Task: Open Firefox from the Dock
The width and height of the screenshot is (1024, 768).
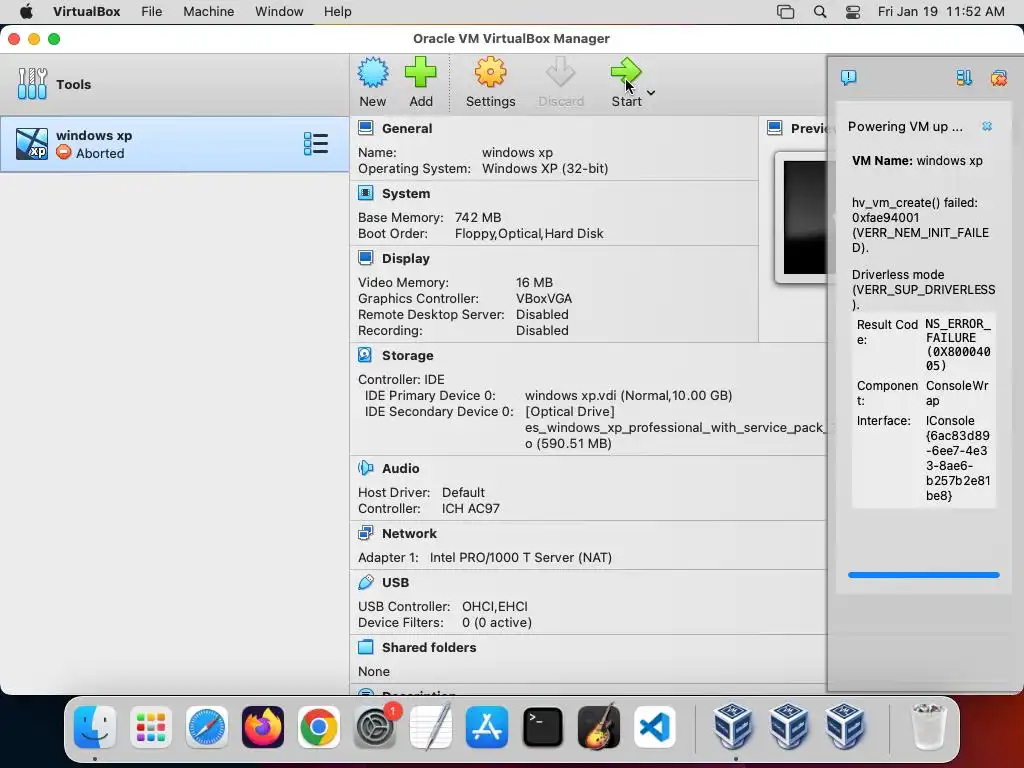Action: pyautogui.click(x=263, y=727)
